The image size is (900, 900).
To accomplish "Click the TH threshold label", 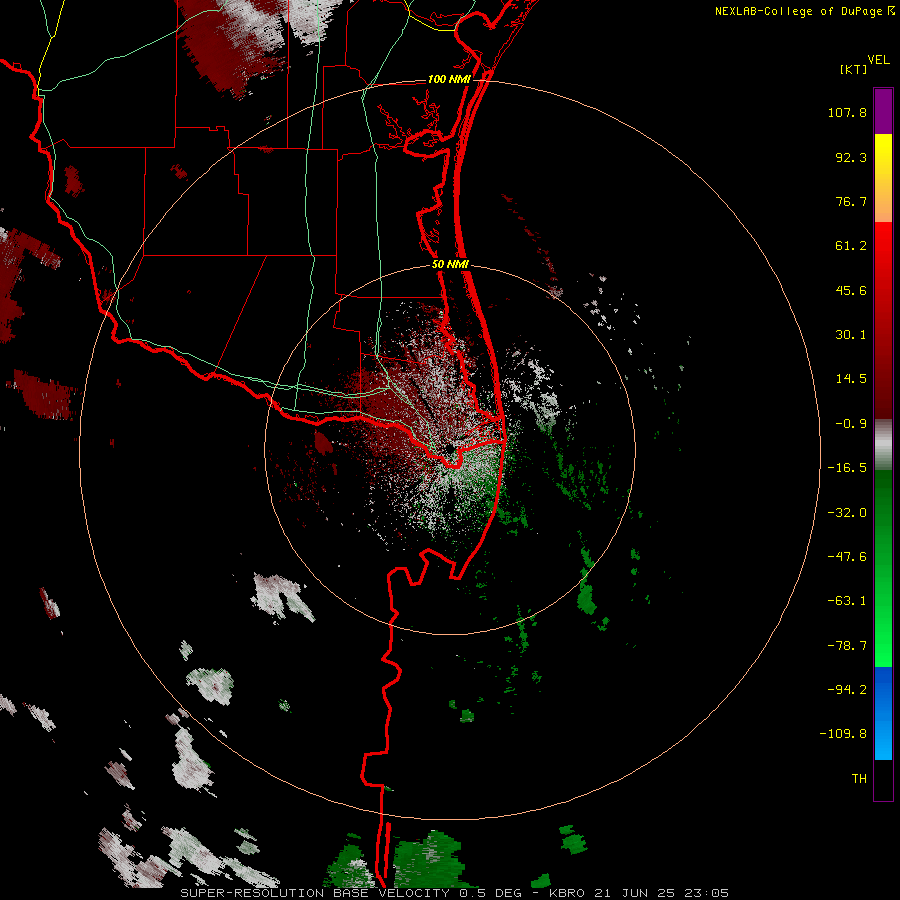I will pyautogui.click(x=859, y=779).
